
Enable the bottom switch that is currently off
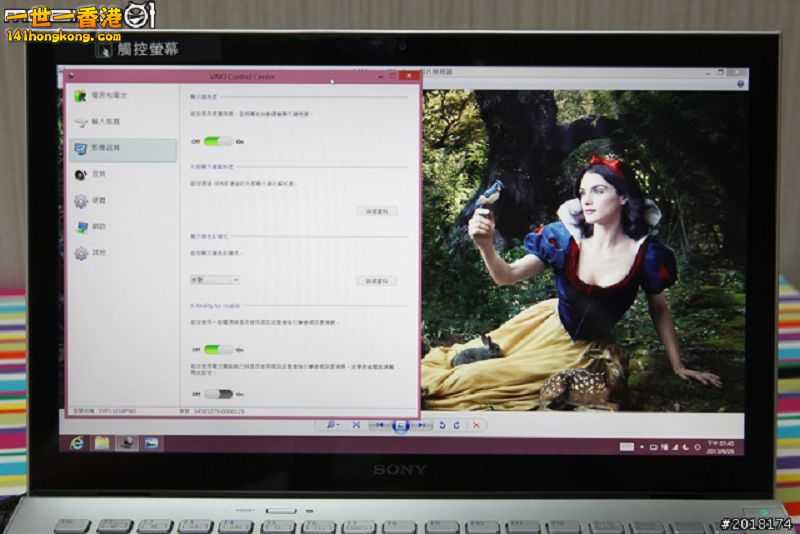[x=218, y=394]
